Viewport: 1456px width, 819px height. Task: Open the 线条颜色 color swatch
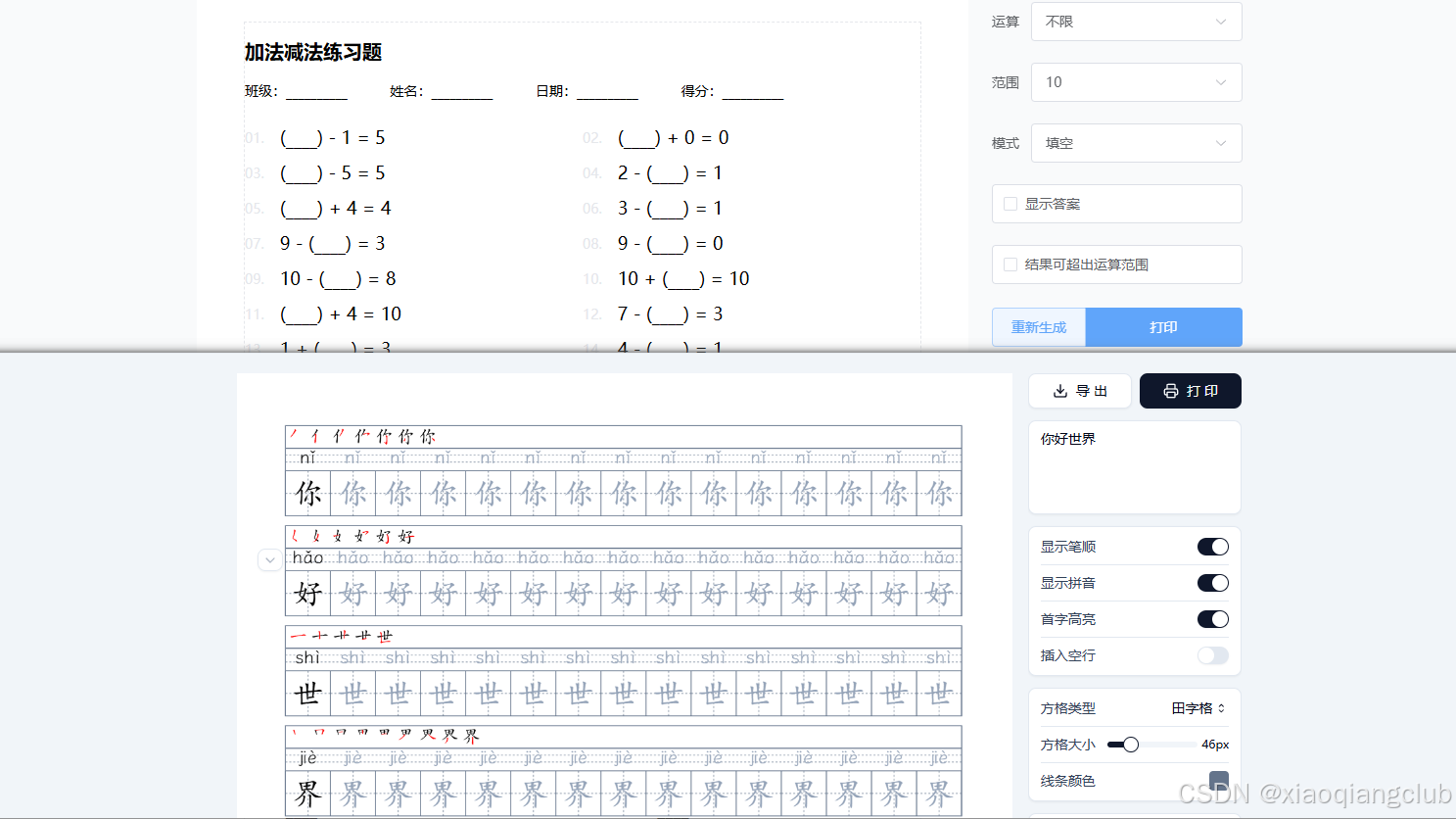pyautogui.click(x=1219, y=781)
